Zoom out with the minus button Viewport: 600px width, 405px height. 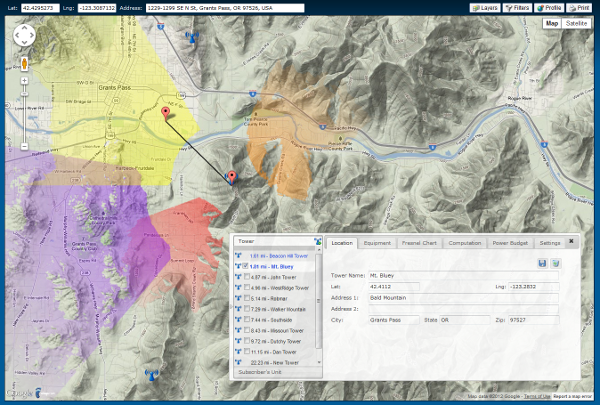tap(24, 146)
